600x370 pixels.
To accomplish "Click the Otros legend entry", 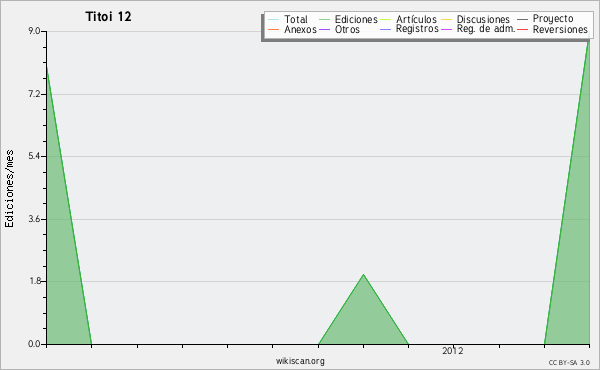I will 339,29.
